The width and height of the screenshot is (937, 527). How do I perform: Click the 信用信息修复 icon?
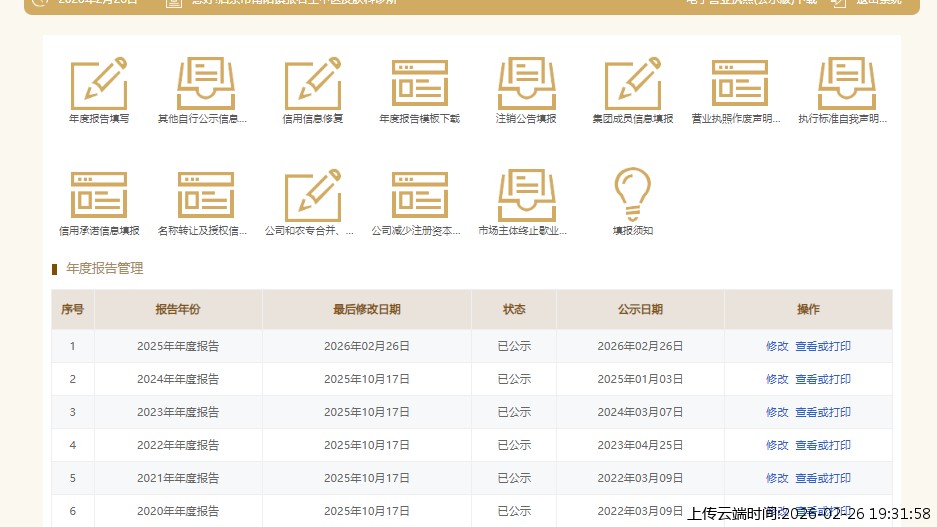point(312,84)
